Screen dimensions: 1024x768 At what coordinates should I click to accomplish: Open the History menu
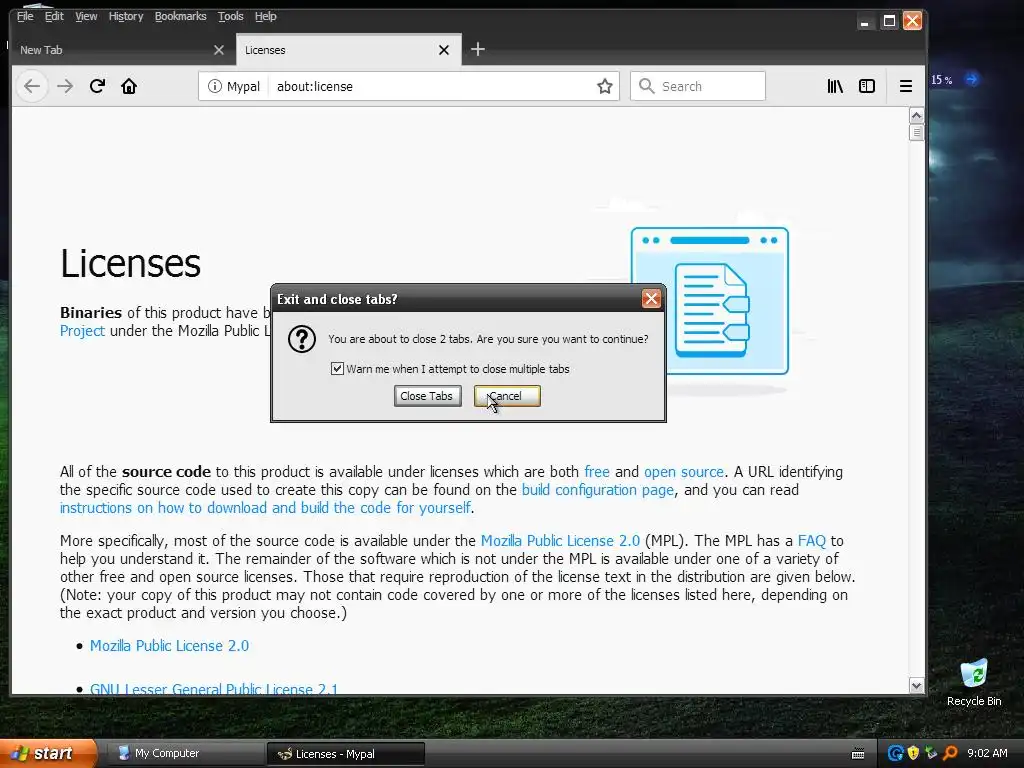[x=126, y=16]
